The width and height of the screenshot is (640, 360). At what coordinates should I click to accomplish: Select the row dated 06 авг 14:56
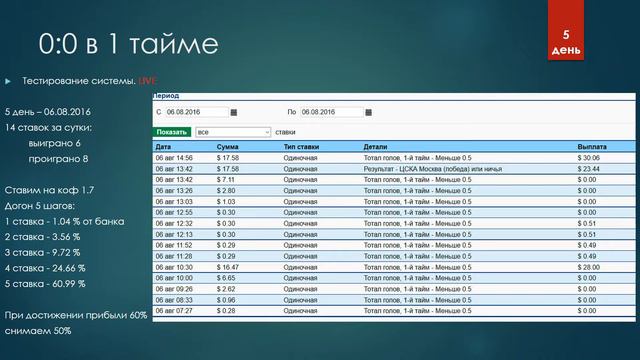394,158
